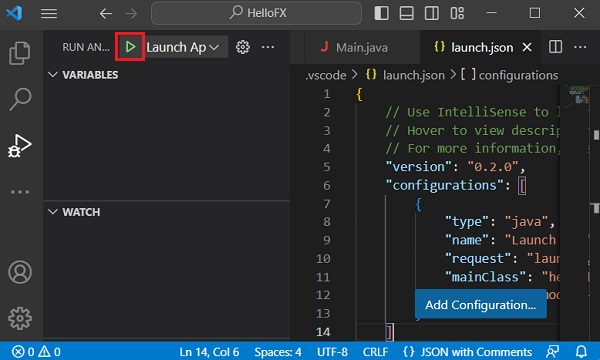This screenshot has width=600, height=360.
Task: Click the errors and warnings count in status bar
Action: pos(36,352)
